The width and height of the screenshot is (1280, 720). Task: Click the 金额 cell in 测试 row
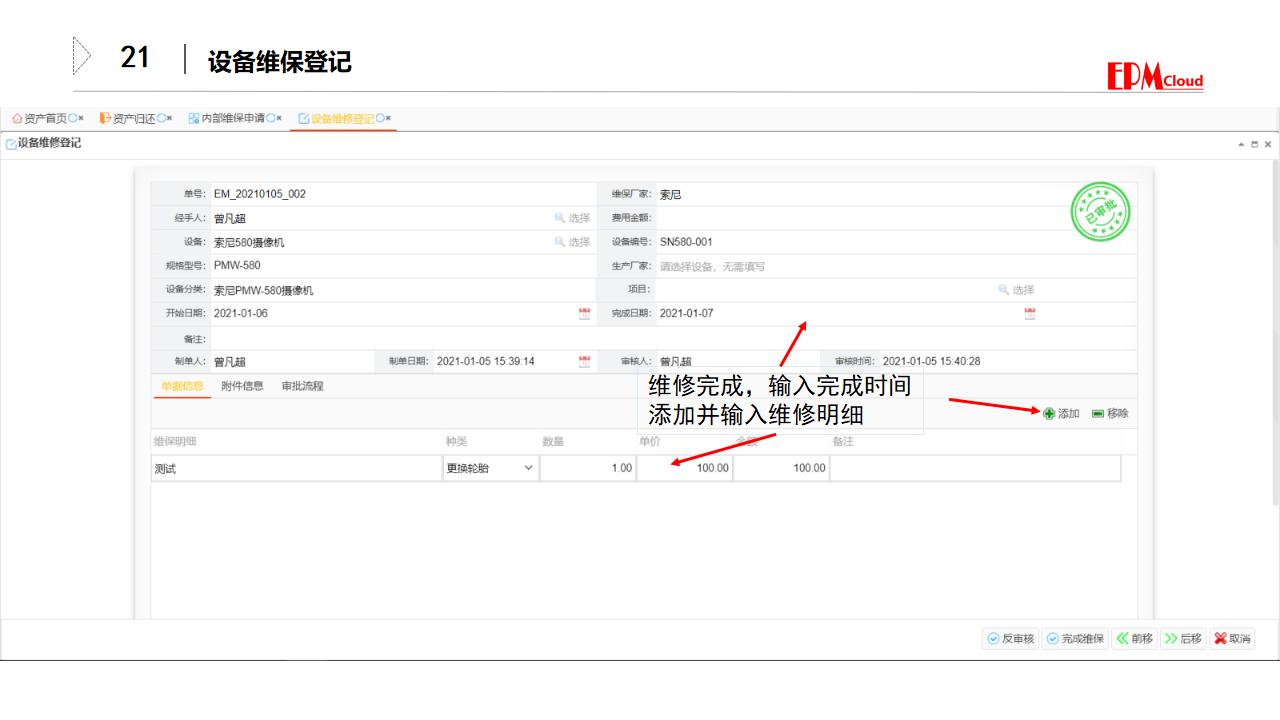[781, 468]
